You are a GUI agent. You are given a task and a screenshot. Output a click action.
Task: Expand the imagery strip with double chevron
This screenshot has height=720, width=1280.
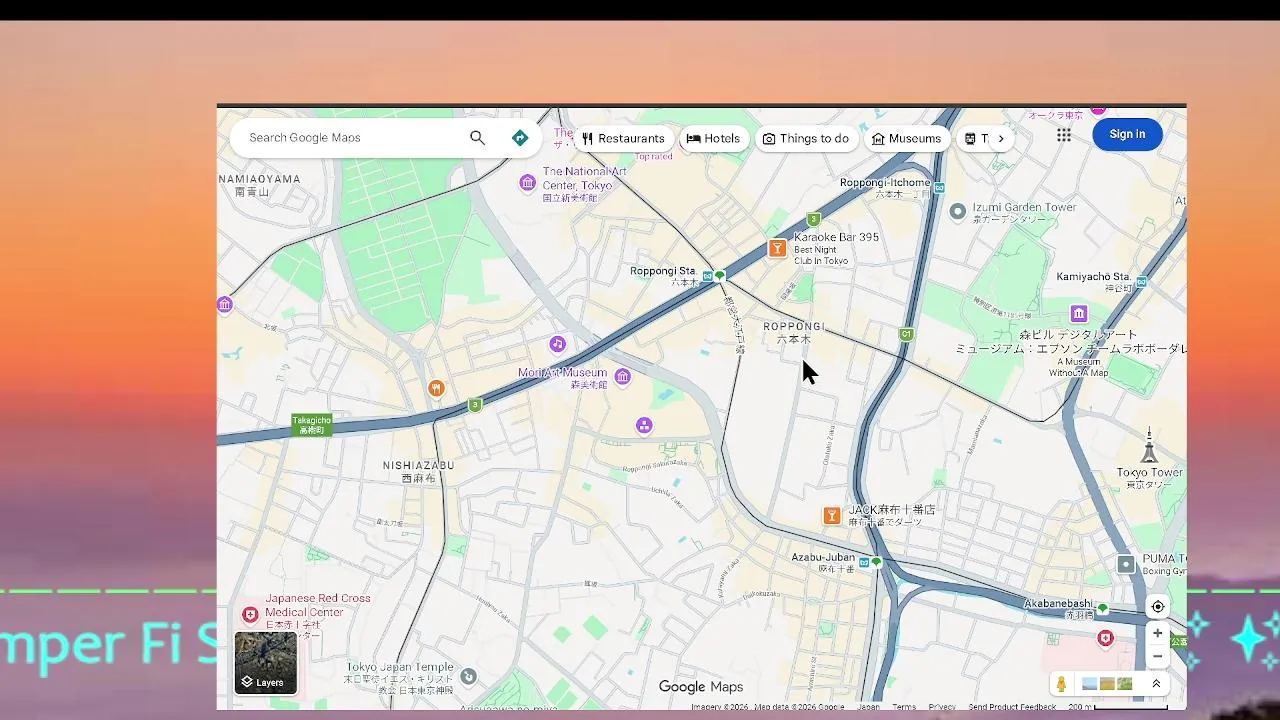click(1156, 684)
